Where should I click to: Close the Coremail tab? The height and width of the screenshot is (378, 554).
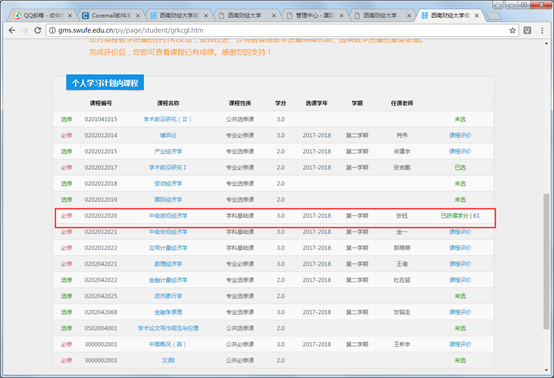click(138, 16)
